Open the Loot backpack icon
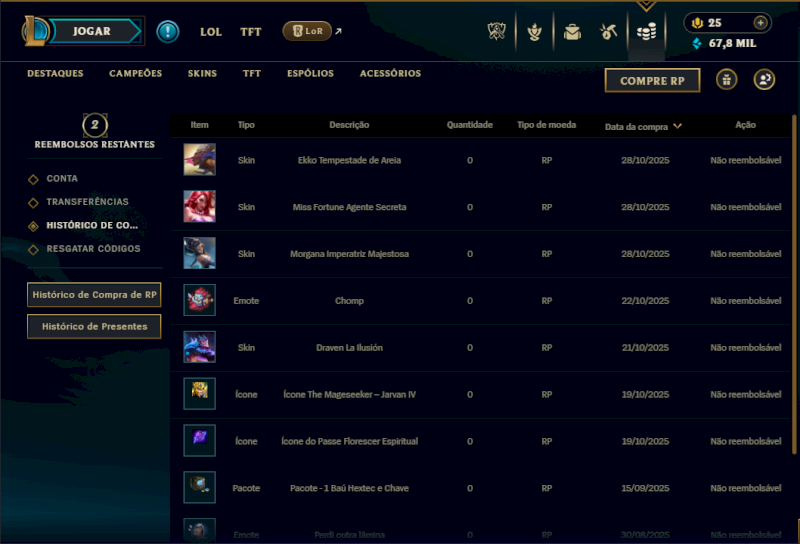This screenshot has height=544, width=800. 572,32
